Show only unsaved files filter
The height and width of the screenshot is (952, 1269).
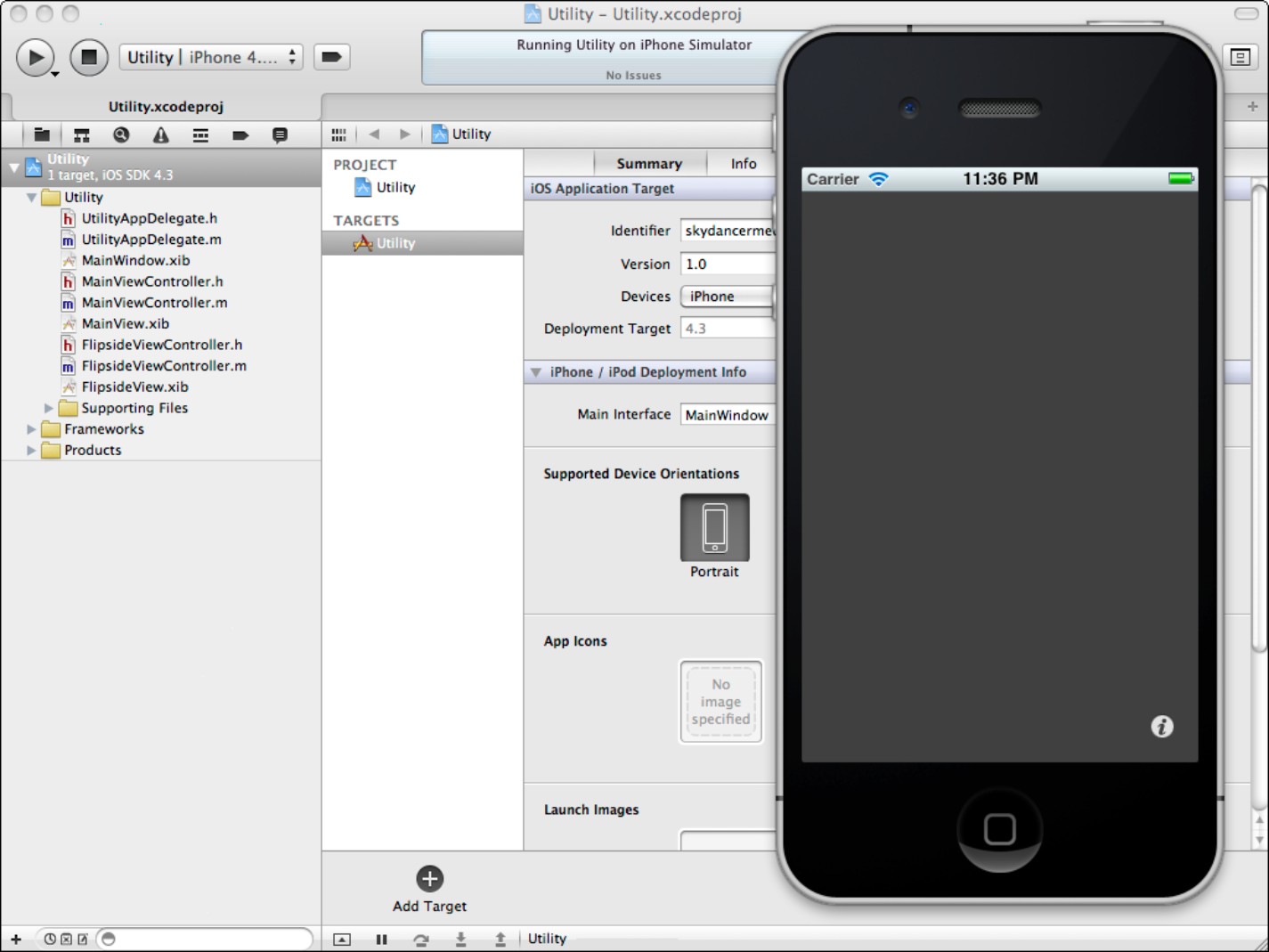coord(82,940)
